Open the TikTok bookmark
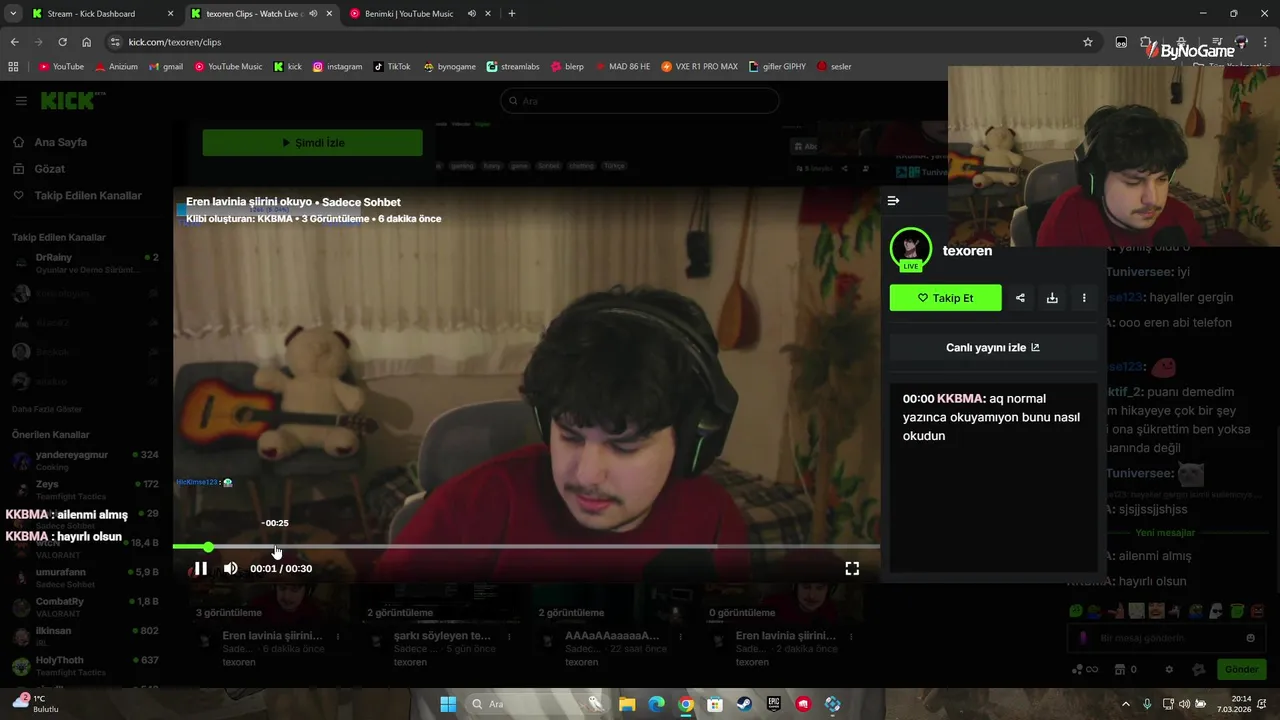The width and height of the screenshot is (1280, 720). click(392, 67)
